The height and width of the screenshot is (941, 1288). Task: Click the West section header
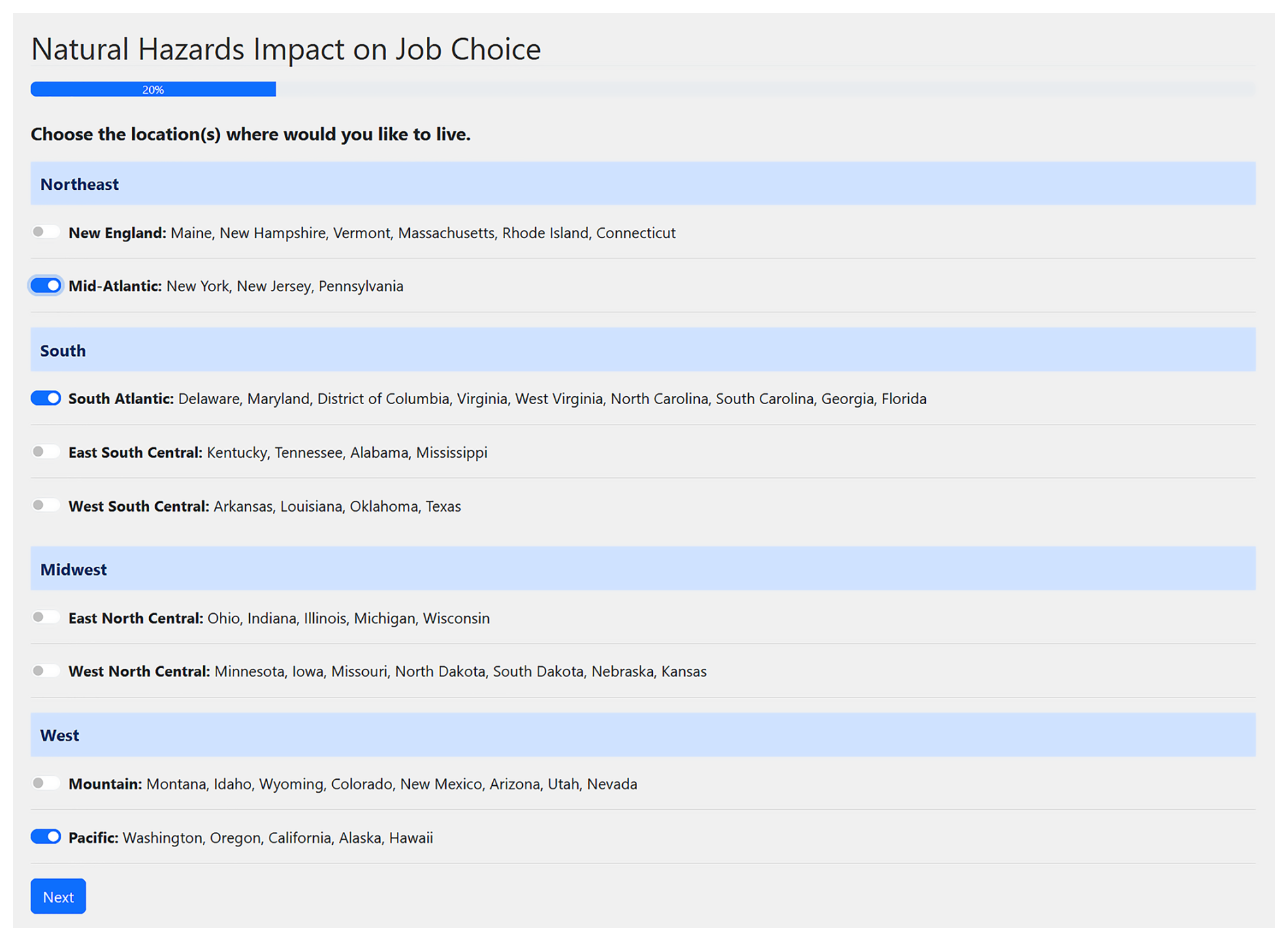pos(59,736)
